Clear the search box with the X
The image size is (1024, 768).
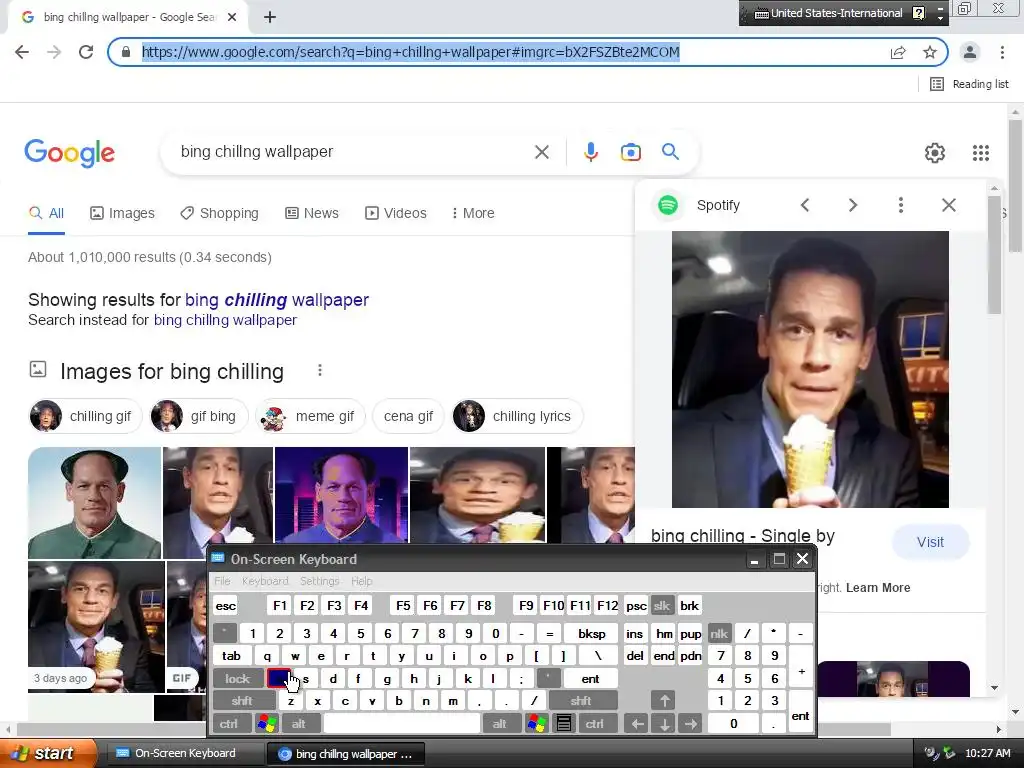(541, 152)
